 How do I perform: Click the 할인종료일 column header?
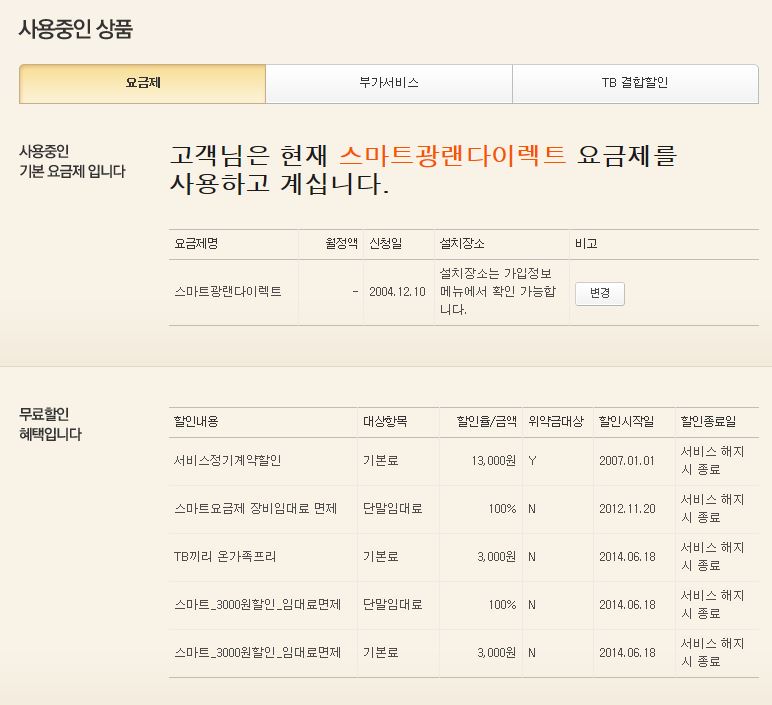click(x=708, y=421)
